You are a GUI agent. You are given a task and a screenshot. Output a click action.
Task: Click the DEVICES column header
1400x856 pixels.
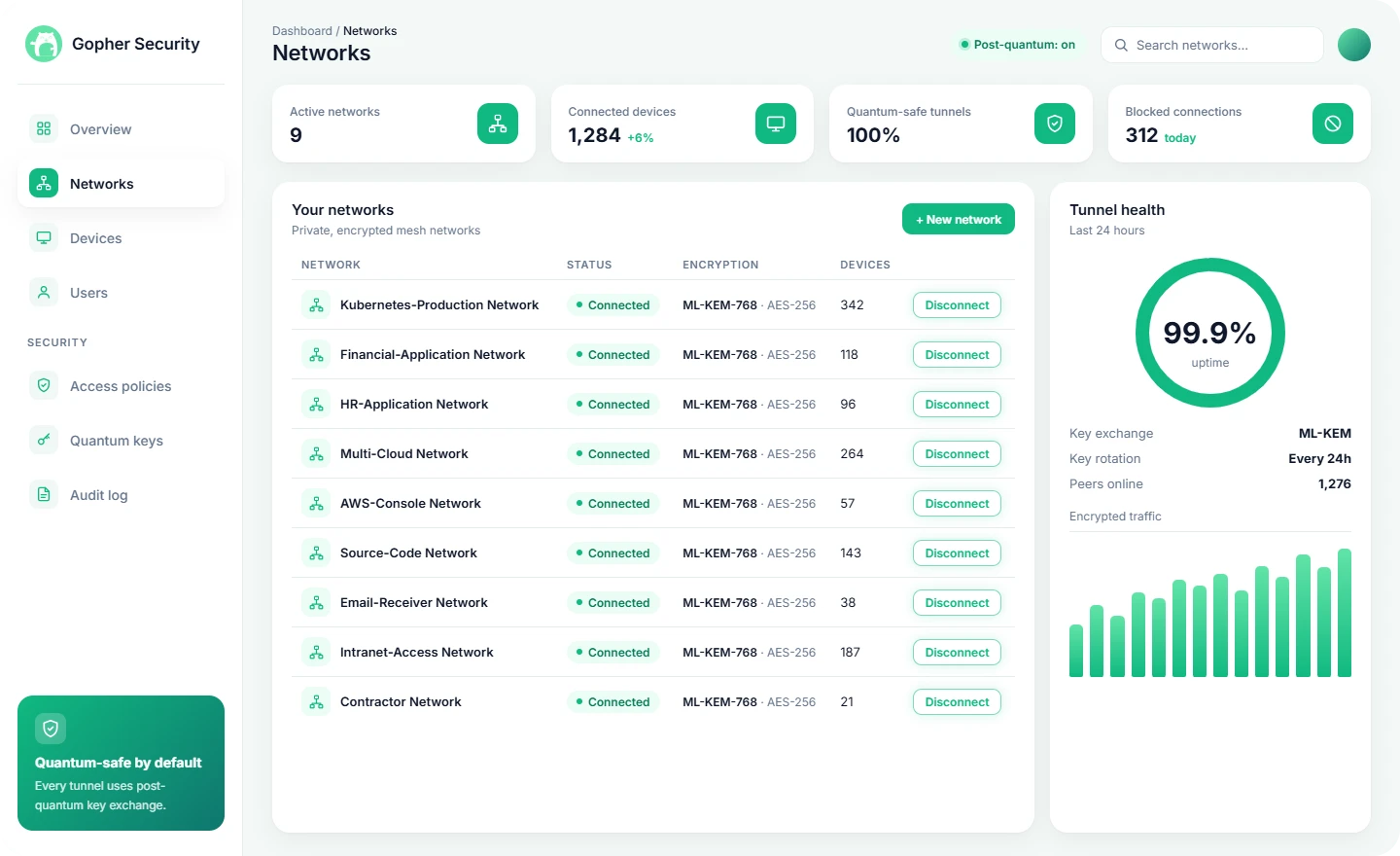coord(865,265)
